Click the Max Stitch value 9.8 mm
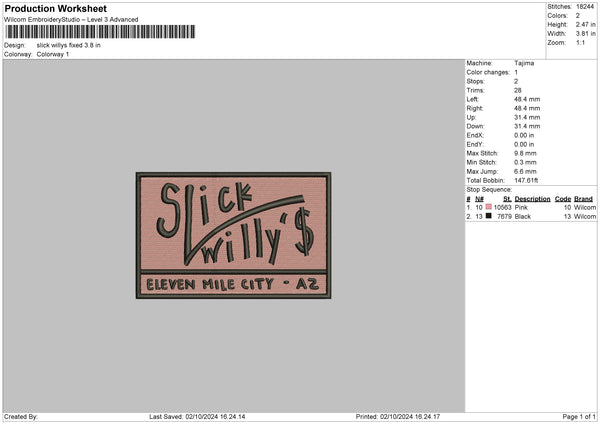Viewport: 600px width, 424px height. pos(525,153)
